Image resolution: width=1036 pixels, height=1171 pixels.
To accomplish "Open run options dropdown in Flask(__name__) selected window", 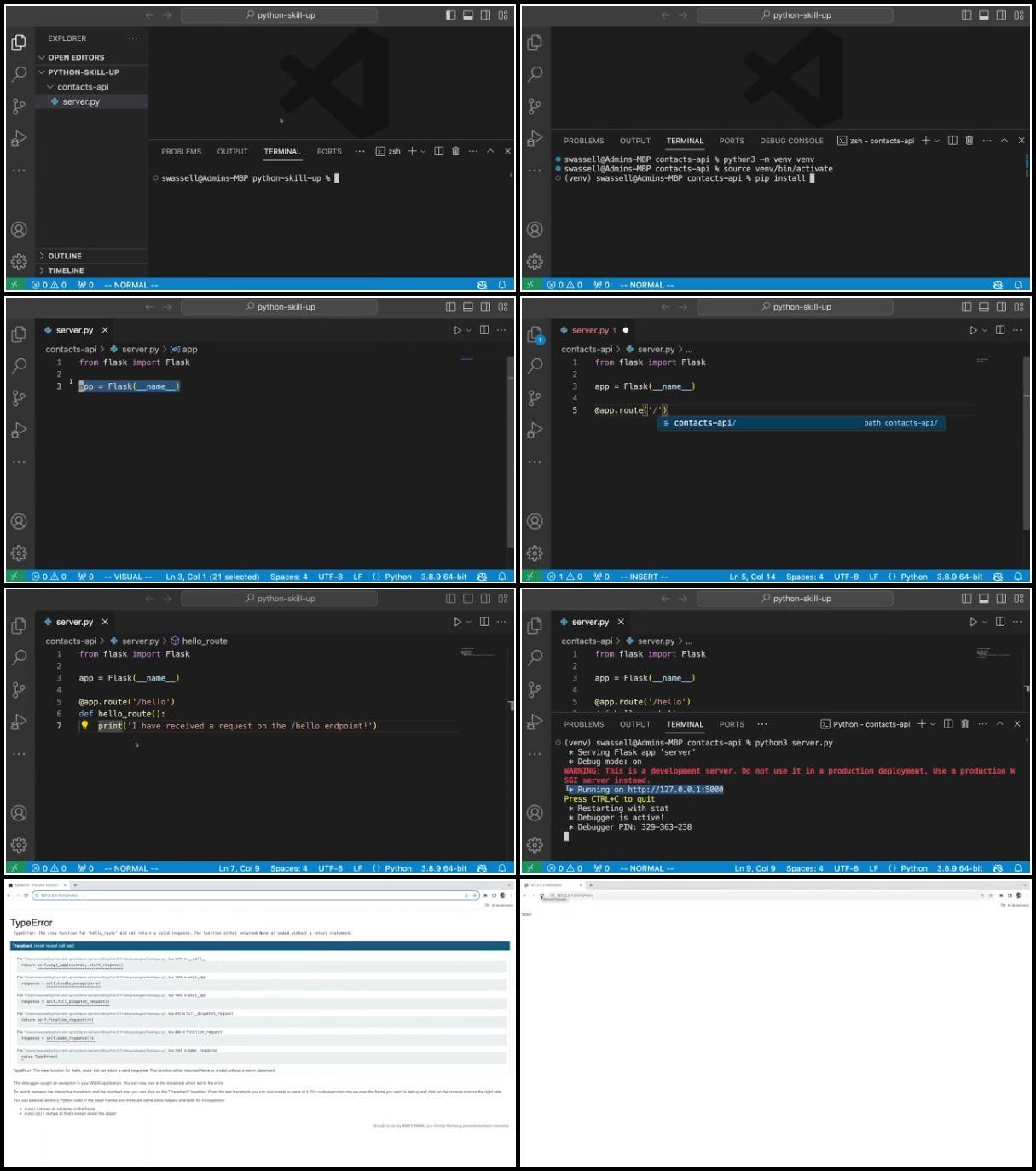I will [469, 331].
